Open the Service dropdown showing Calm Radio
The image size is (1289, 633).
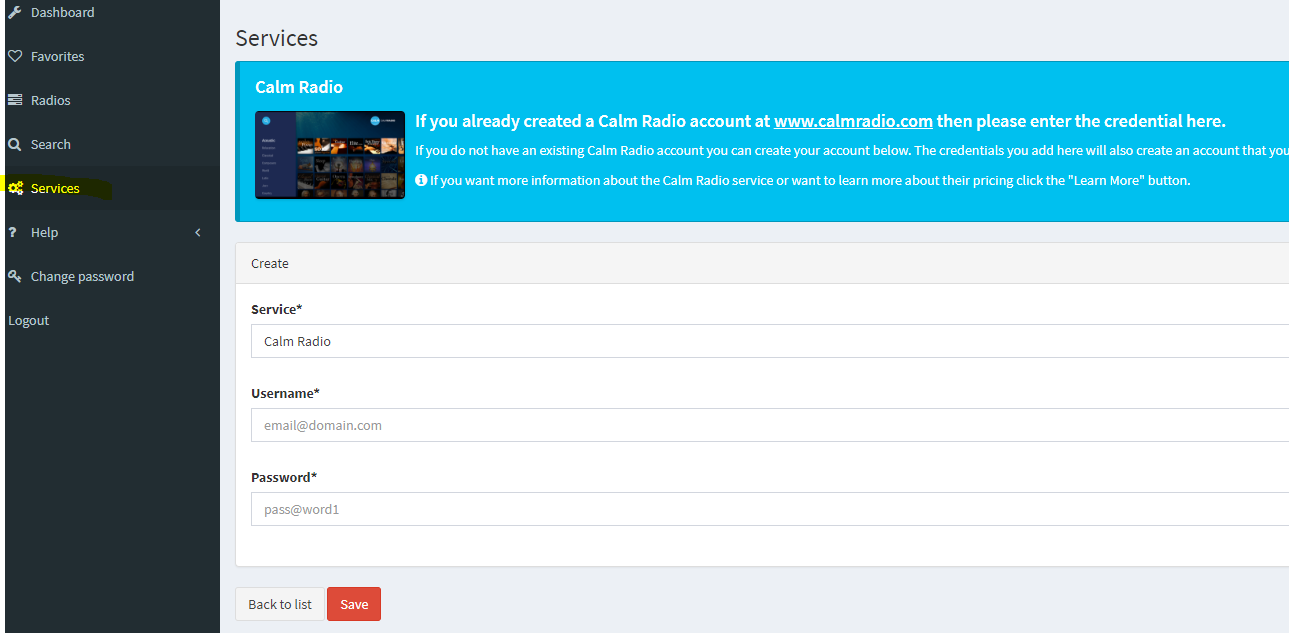(770, 341)
